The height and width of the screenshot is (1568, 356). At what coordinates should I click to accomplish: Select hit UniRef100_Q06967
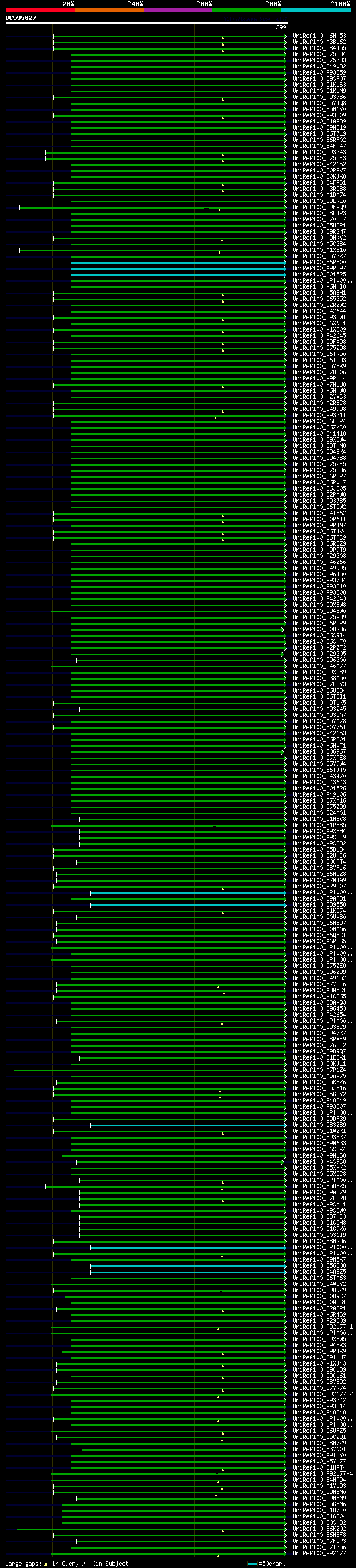(x=319, y=752)
